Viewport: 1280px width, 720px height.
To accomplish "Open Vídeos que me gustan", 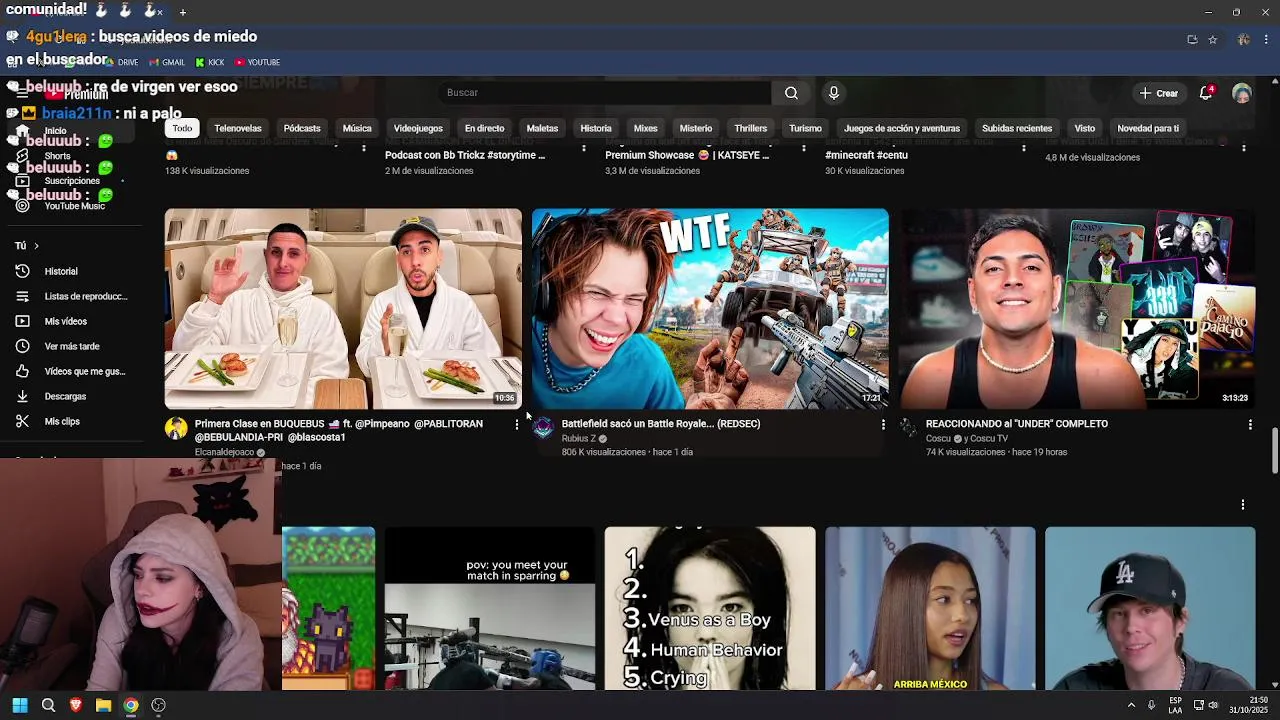I will coord(72,371).
